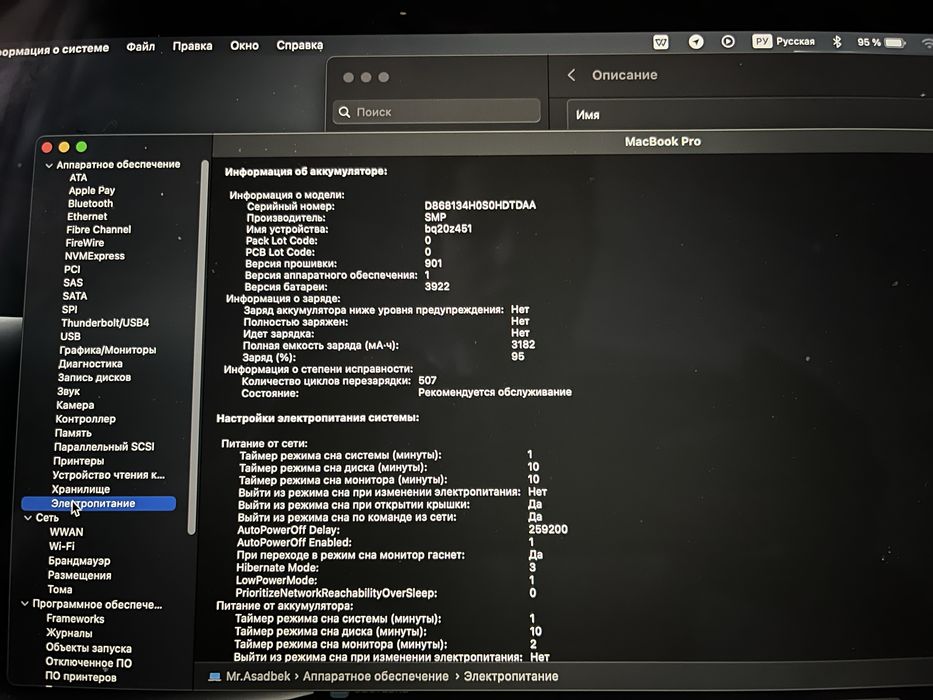Select Устройство чтения к... in the sidebar
The width and height of the screenshot is (933, 700).
point(109,475)
